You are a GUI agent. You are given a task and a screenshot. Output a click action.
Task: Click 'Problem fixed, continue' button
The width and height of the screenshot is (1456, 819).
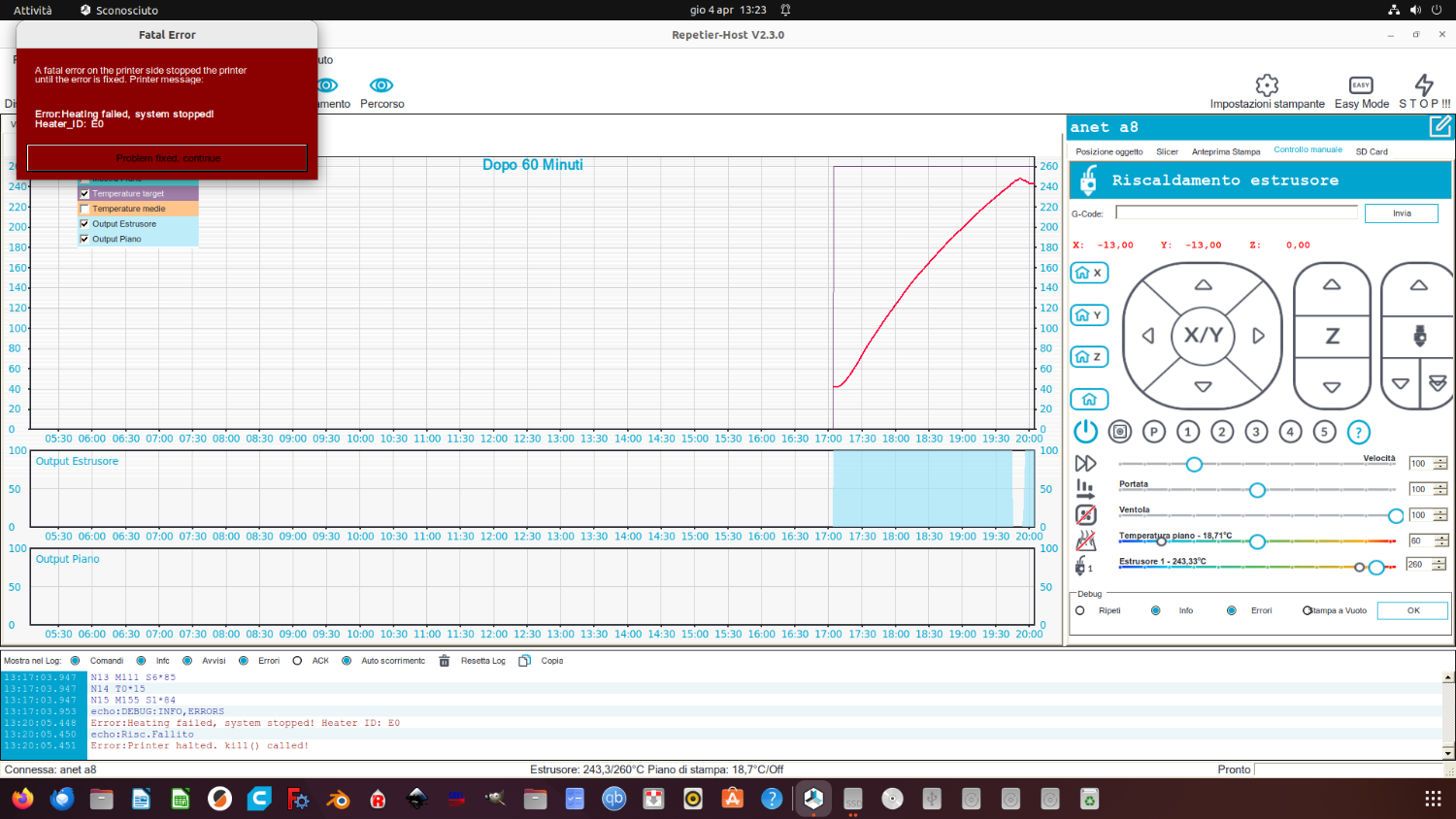(x=167, y=158)
